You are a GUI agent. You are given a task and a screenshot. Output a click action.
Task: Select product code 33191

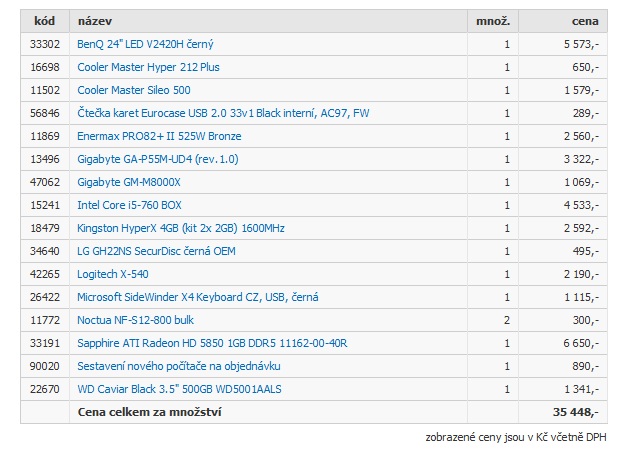click(x=45, y=343)
